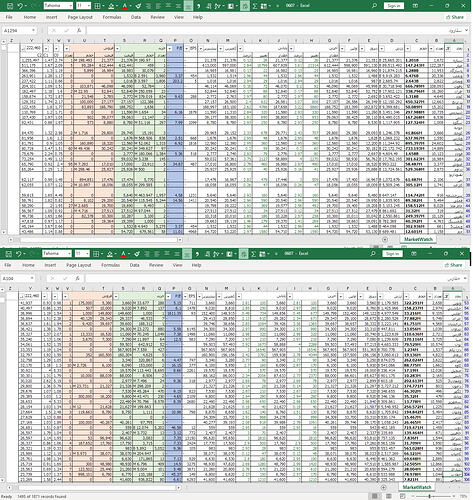Open Data tab in lower window
Screen dimensions: 473x500
(x=134, y=265)
